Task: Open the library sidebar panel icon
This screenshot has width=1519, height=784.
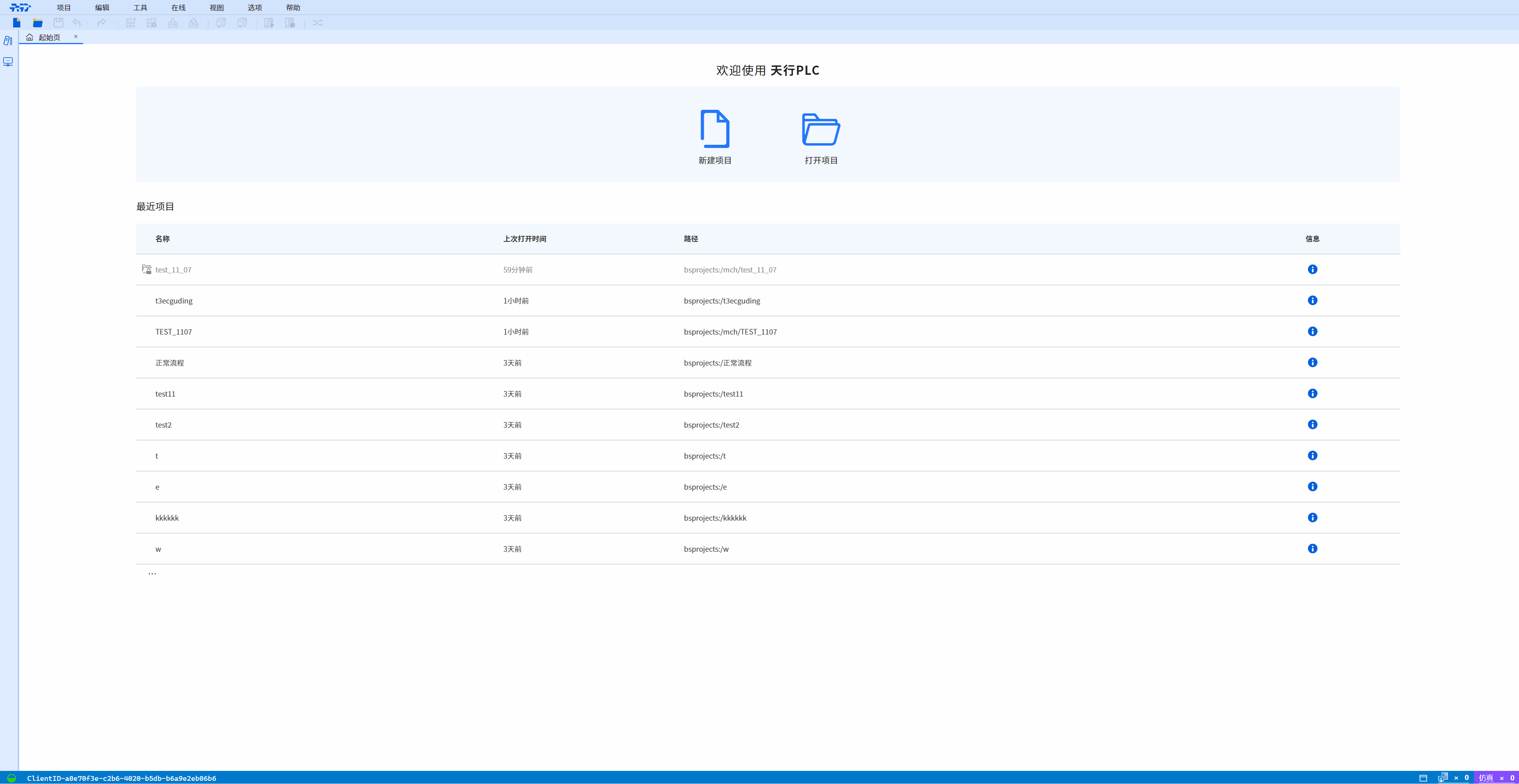Action: (8, 41)
